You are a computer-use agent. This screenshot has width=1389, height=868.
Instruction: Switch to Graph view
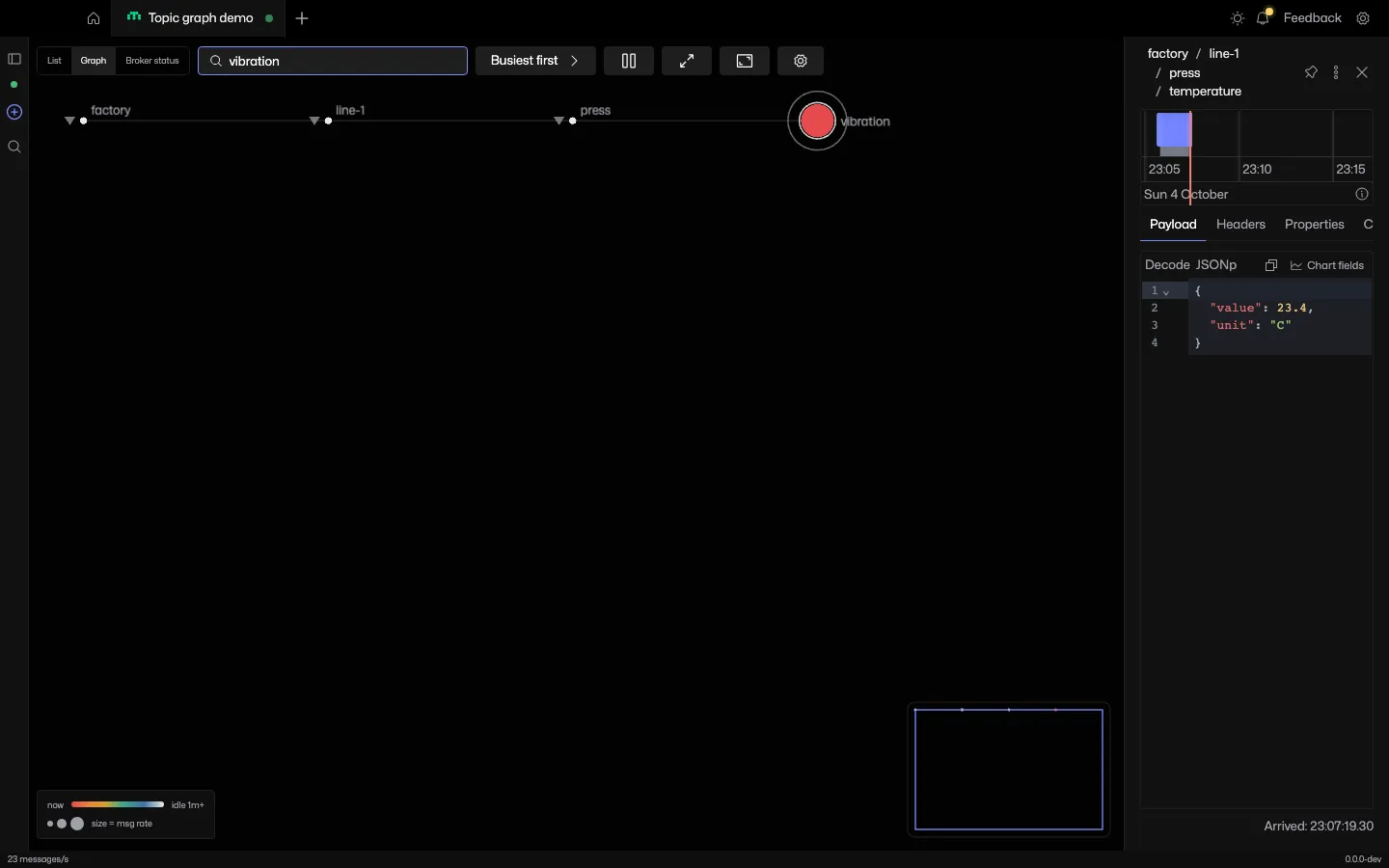pyautogui.click(x=94, y=61)
